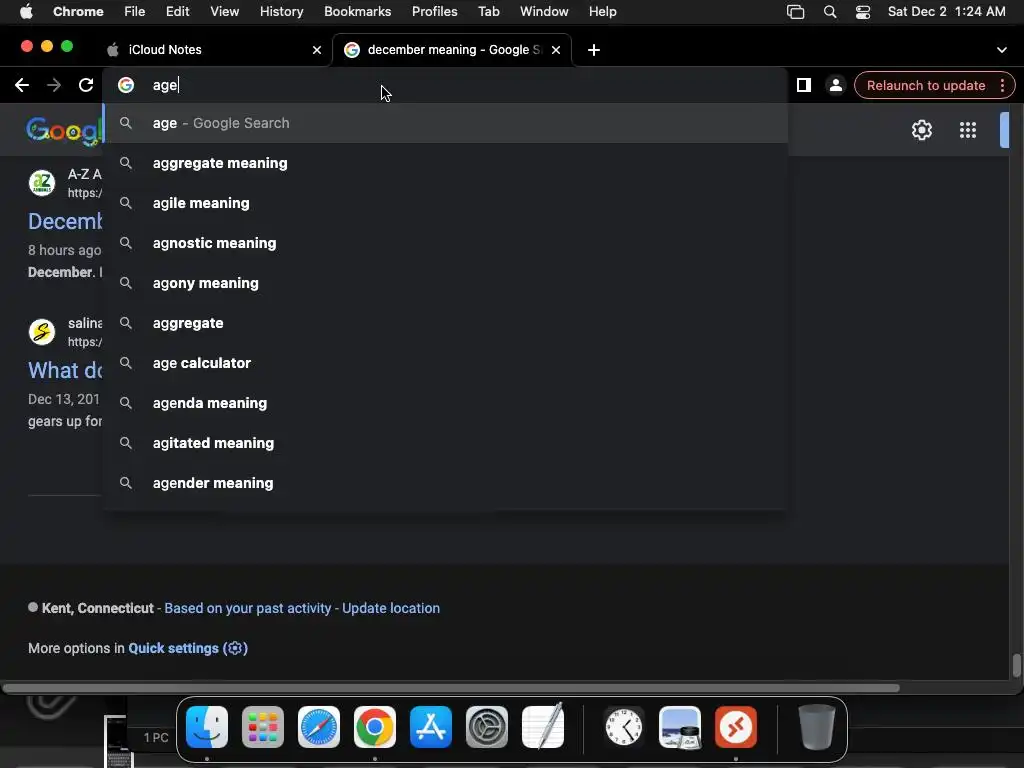Open the Apple menu
This screenshot has height=768, width=1024.
point(26,12)
